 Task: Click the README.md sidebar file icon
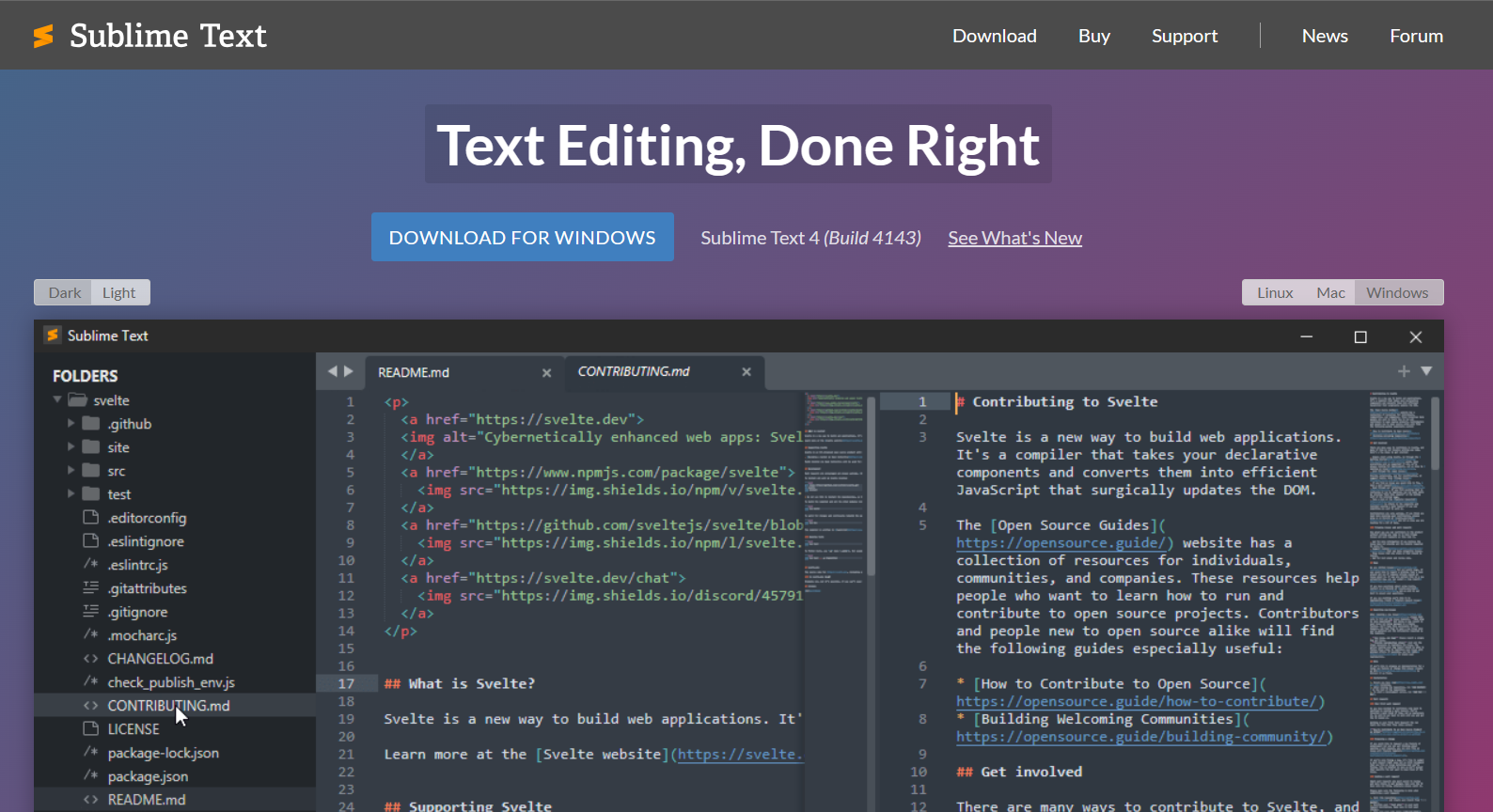91,799
